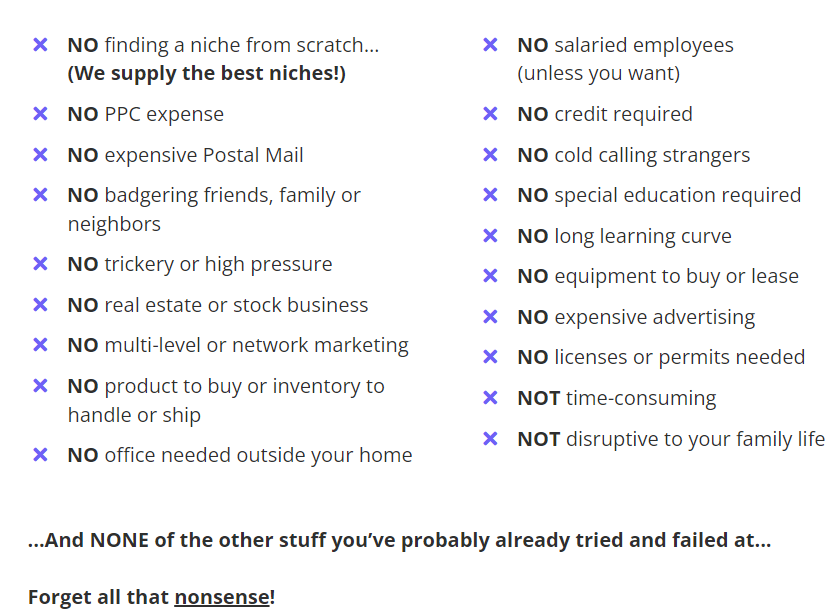Image resolution: width=839 pixels, height=616 pixels.
Task: Click the X icon next to 'NO expensive Postal Mail'
Action: (x=40, y=155)
